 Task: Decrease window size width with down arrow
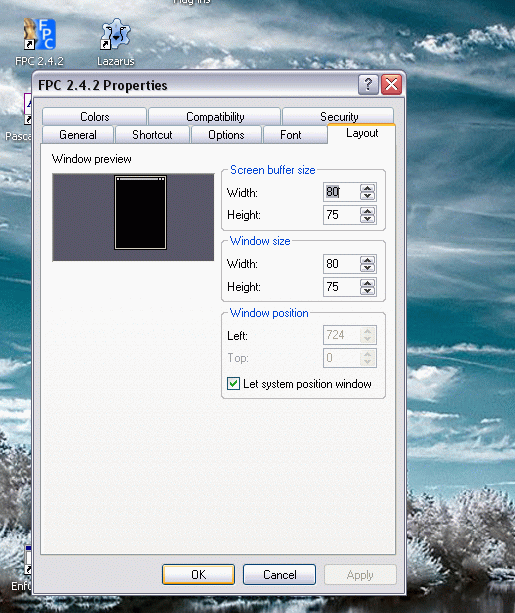(x=368, y=268)
